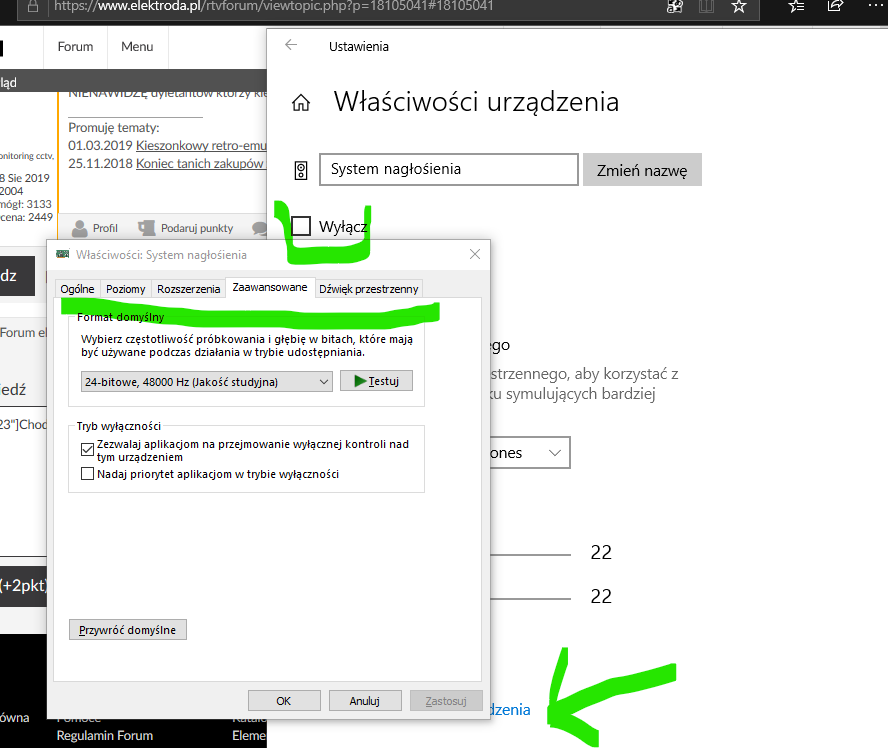888x748 pixels.
Task: Click the Zastosuj button
Action: (x=446, y=700)
